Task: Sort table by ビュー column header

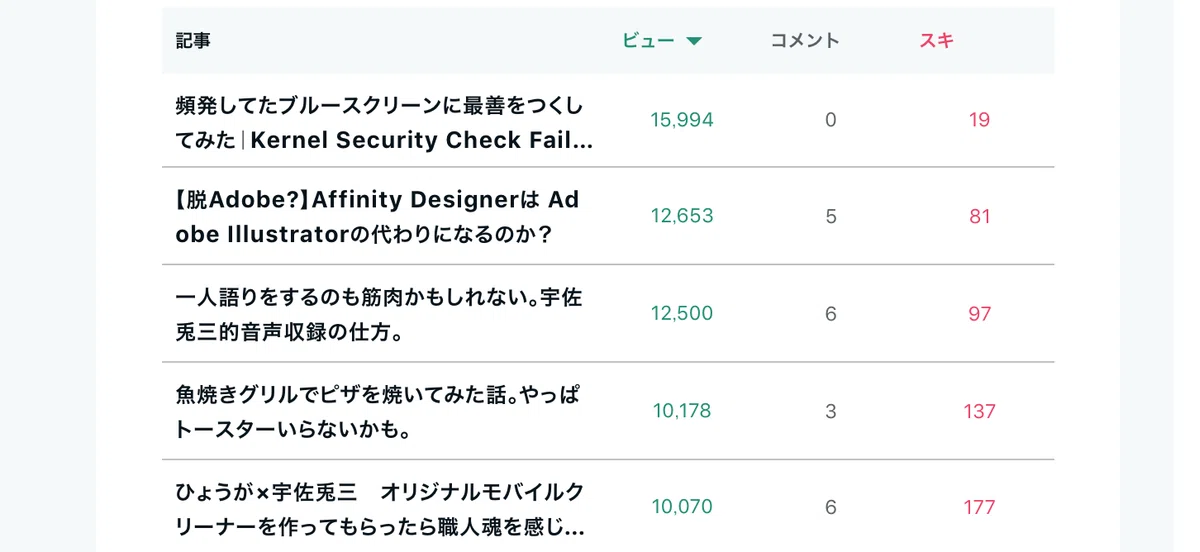Action: point(662,41)
